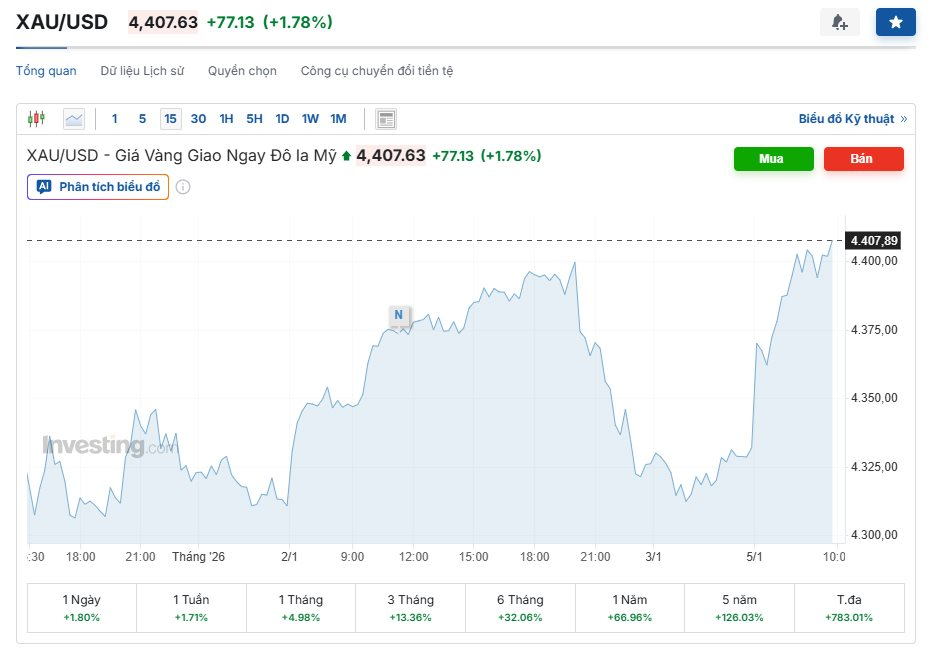Open the Tổng quan tab
The width and height of the screenshot is (937, 647).
[x=46, y=71]
